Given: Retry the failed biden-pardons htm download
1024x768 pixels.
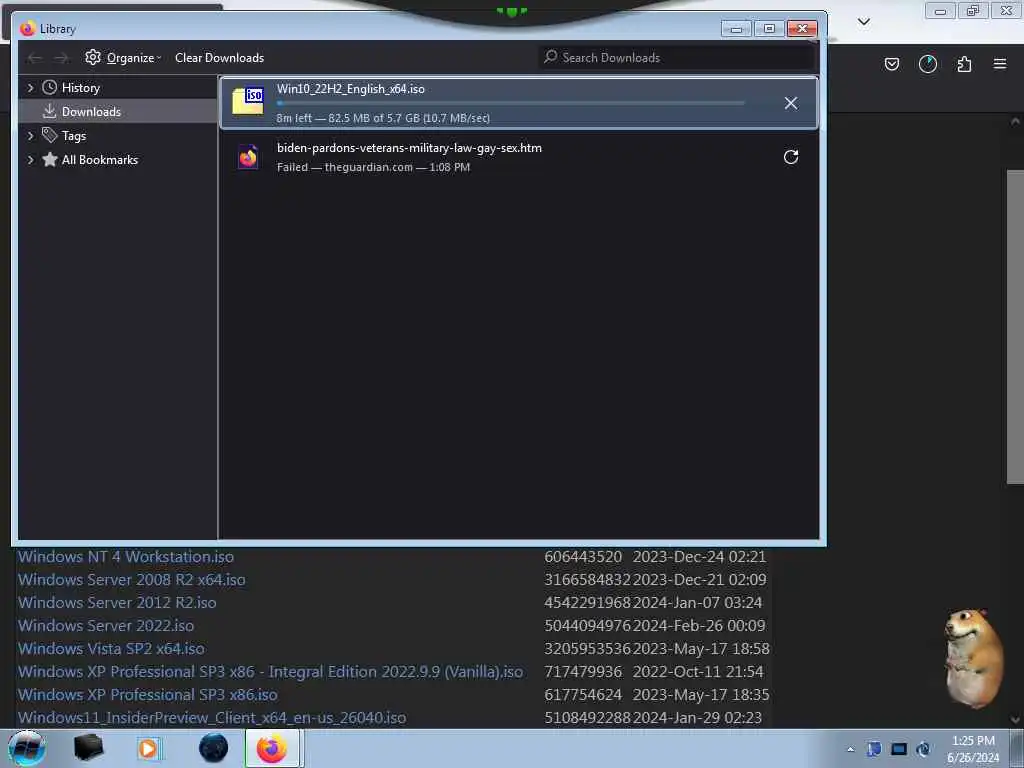Looking at the screenshot, I should coord(791,157).
